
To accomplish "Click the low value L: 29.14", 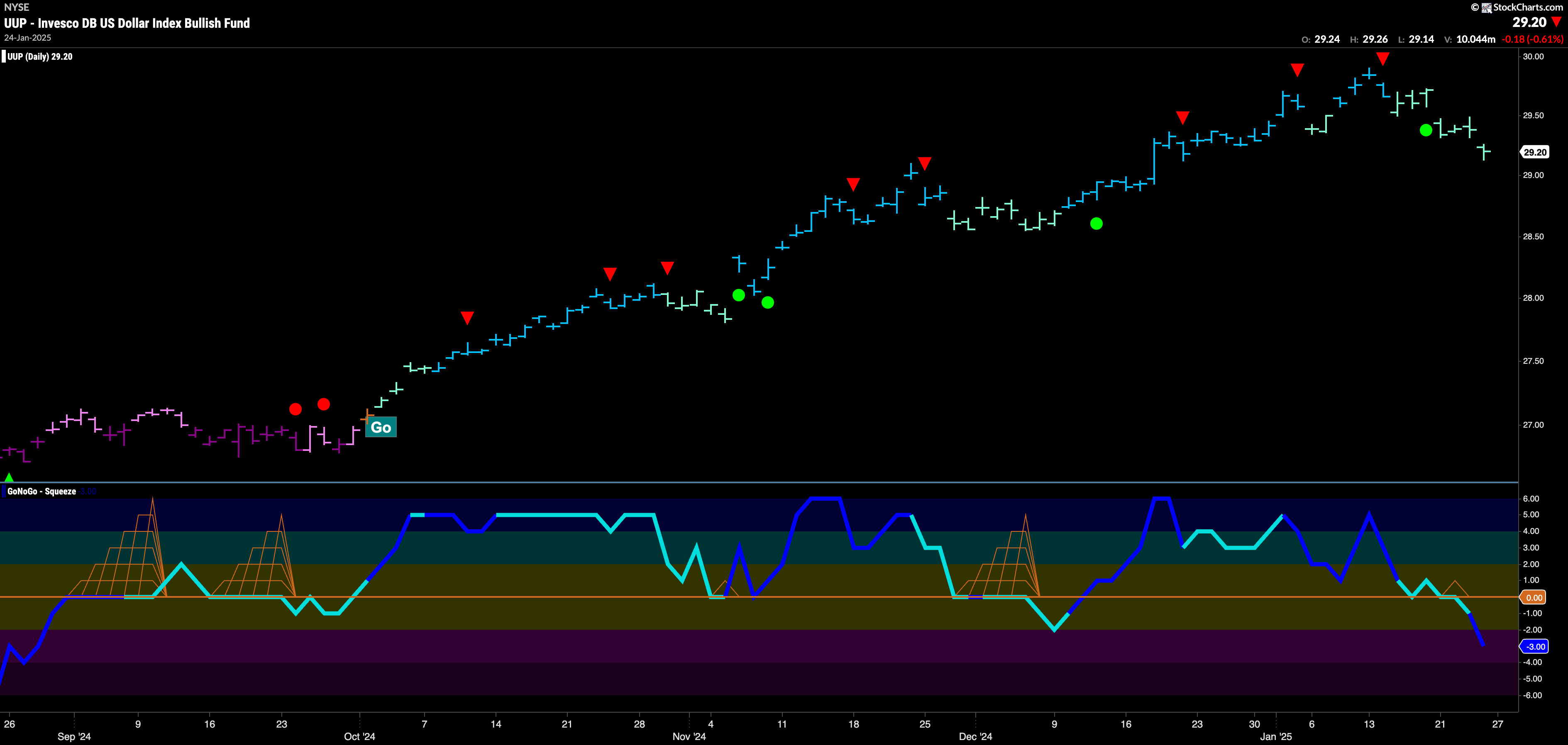I will pos(1416,39).
